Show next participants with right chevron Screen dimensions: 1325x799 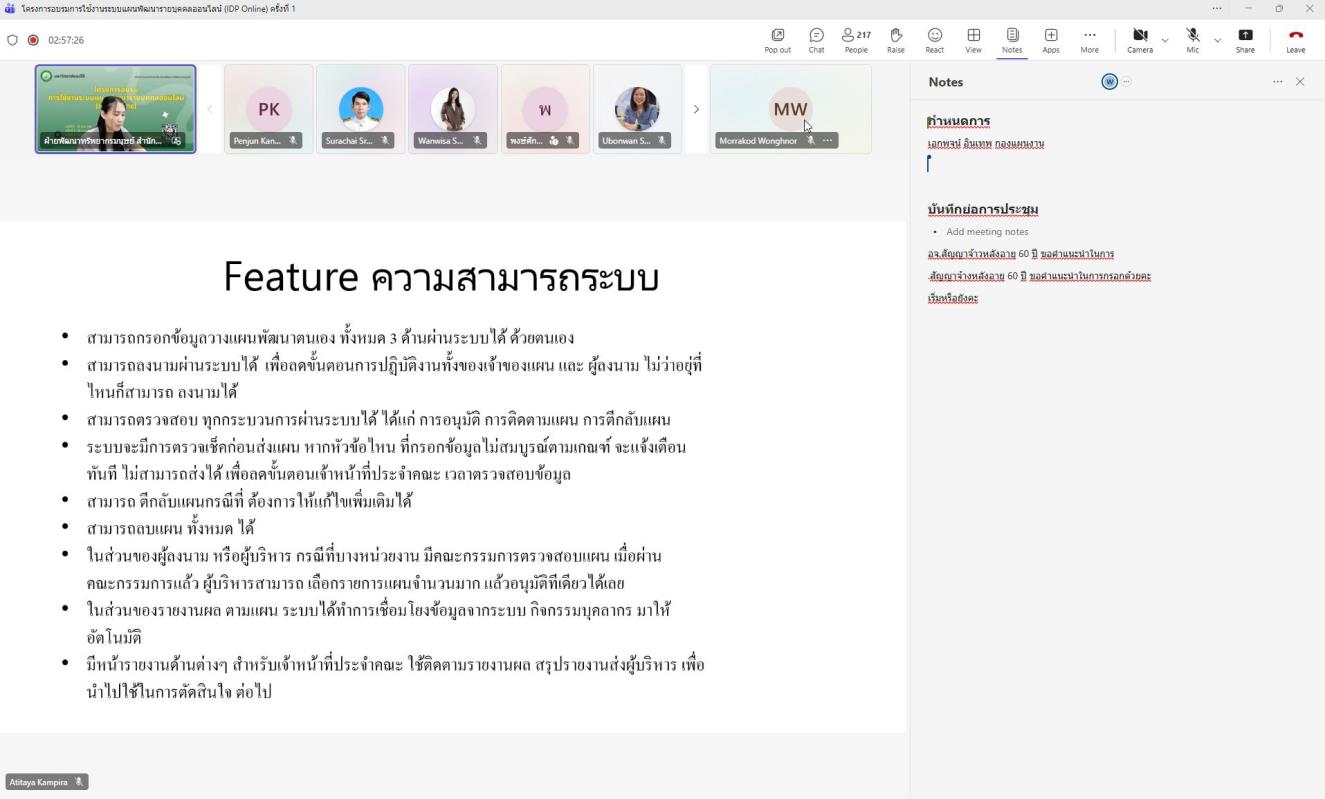point(696,109)
